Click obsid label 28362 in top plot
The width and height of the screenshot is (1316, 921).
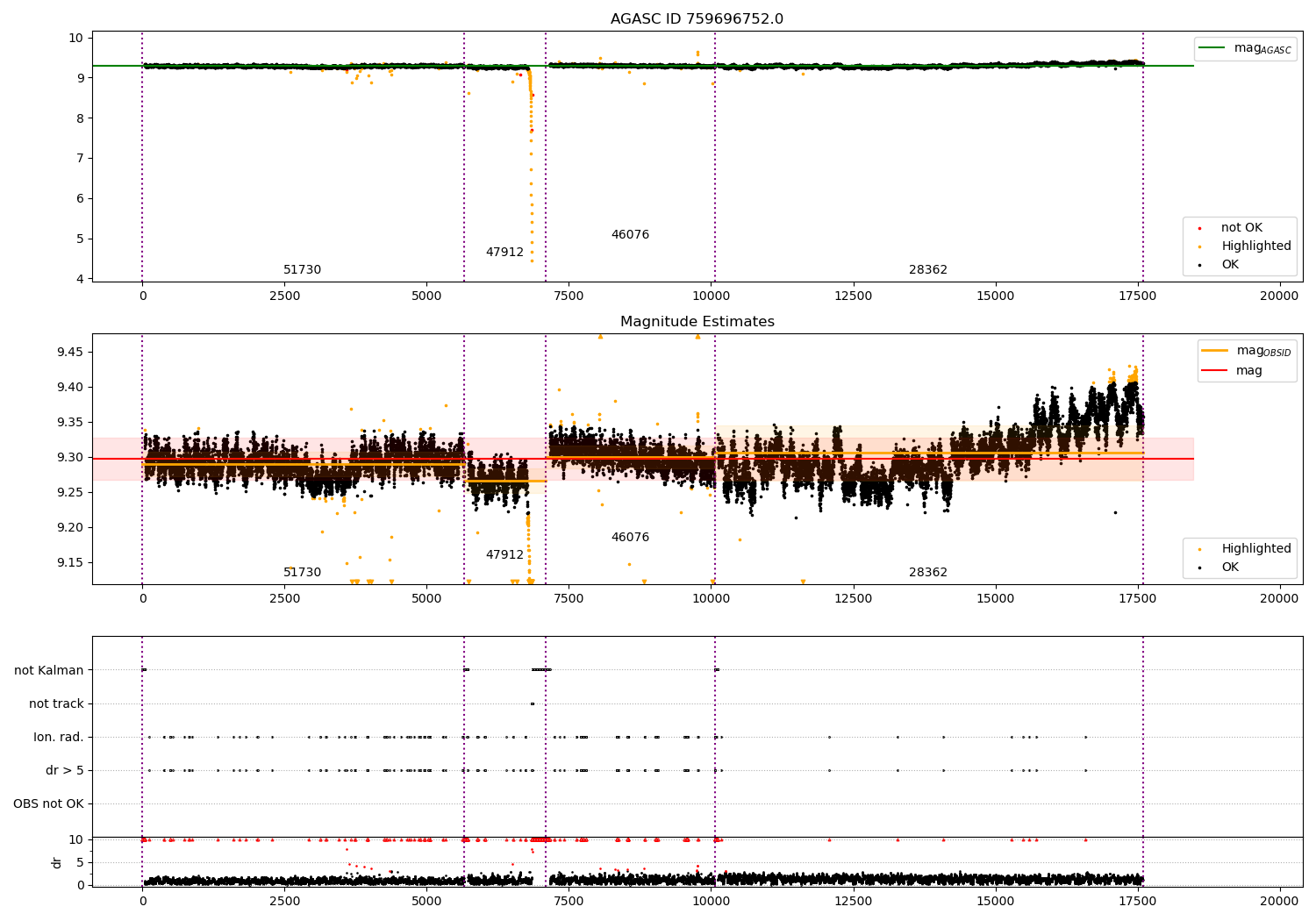pyautogui.click(x=928, y=270)
